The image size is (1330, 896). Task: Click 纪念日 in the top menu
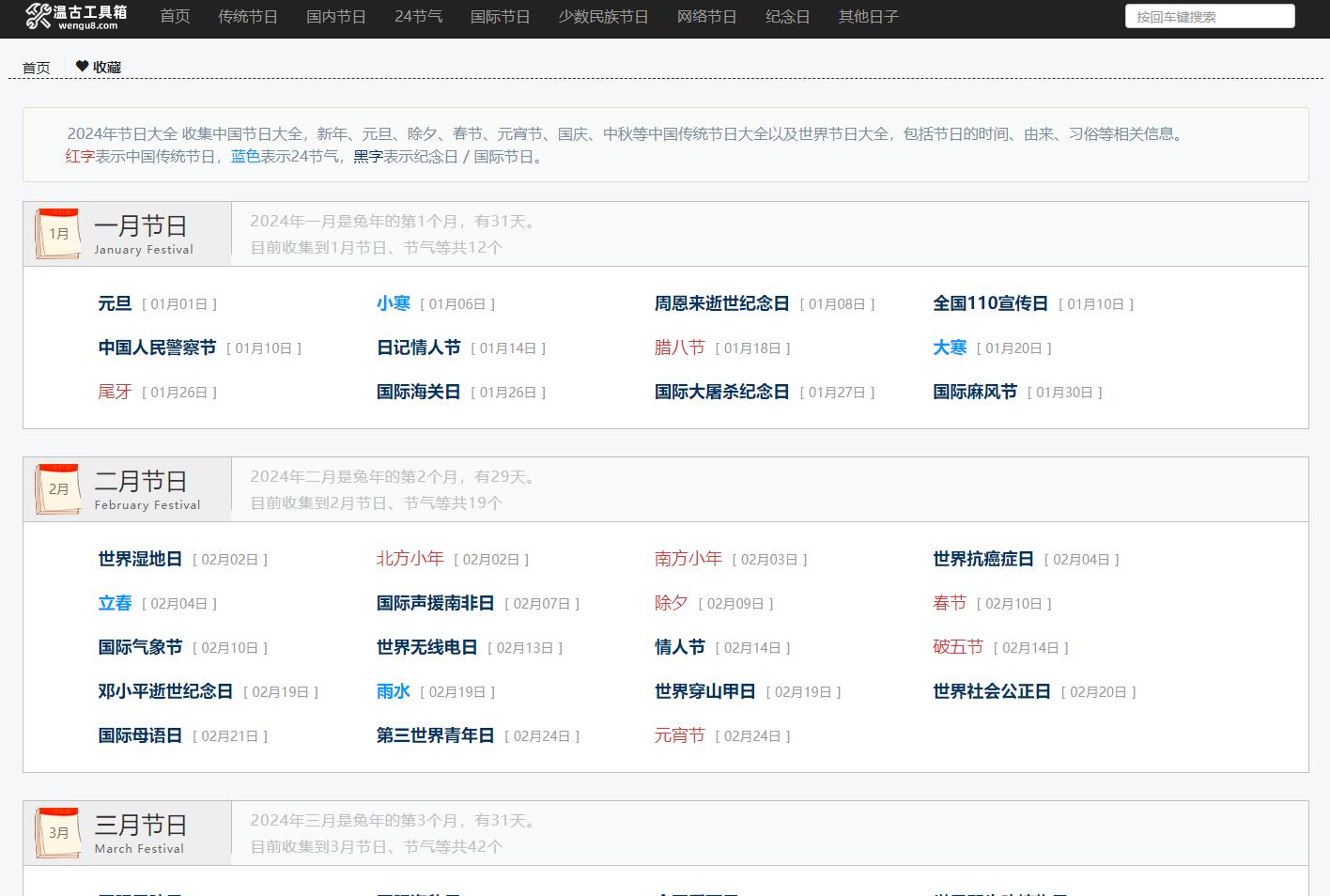pyautogui.click(x=787, y=16)
